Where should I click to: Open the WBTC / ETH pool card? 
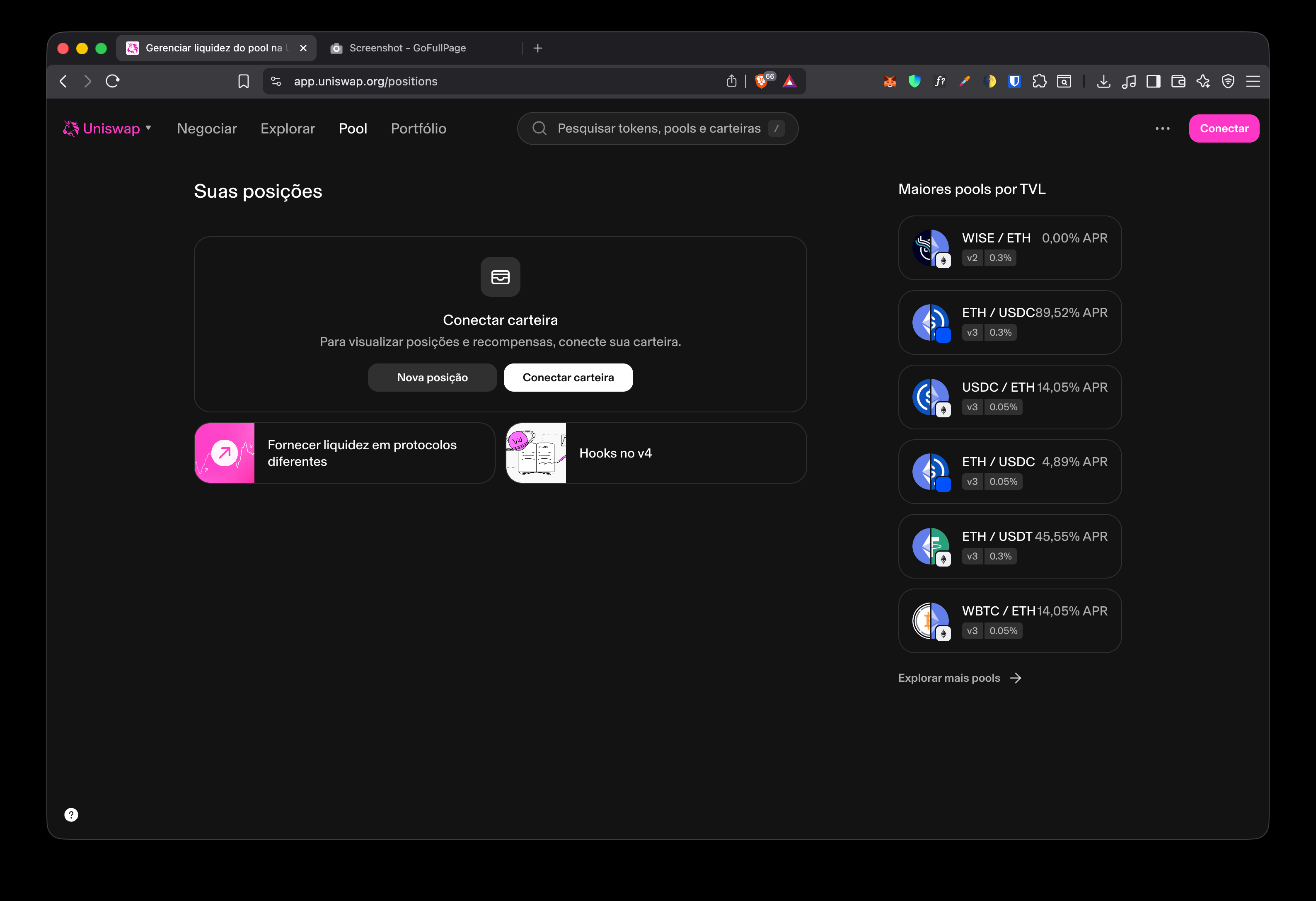[x=1010, y=621]
